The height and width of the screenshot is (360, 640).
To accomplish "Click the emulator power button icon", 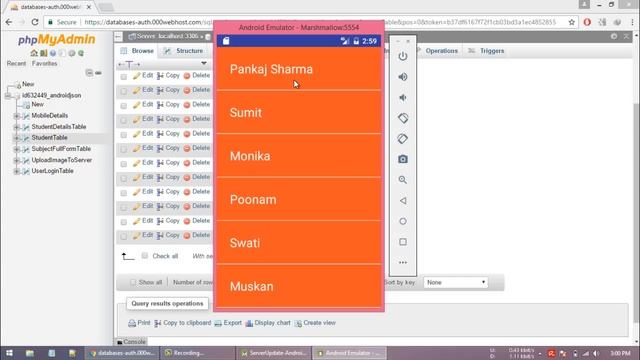I will coord(402,56).
